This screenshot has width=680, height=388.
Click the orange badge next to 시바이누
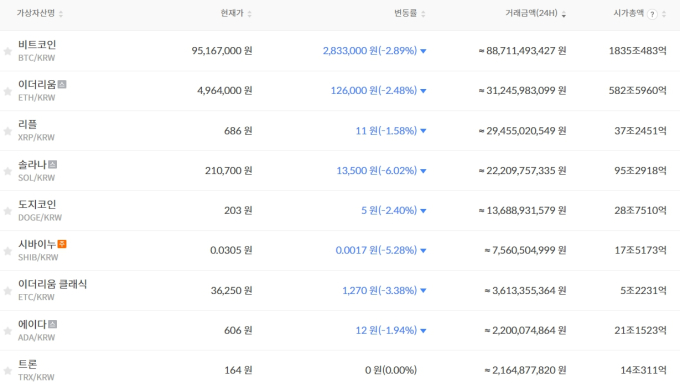click(x=62, y=244)
